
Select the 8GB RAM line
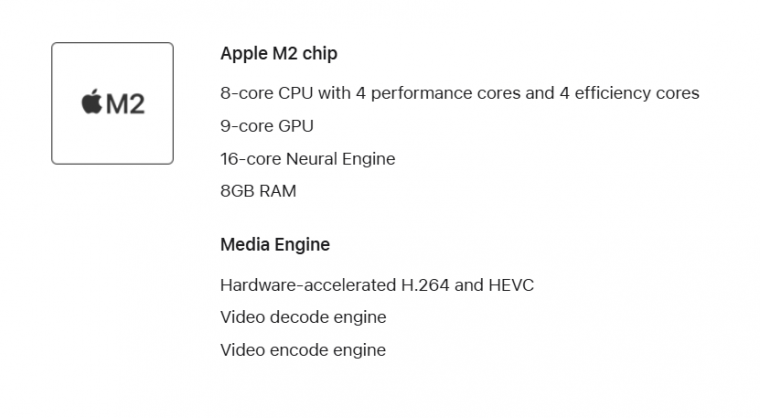click(x=258, y=191)
